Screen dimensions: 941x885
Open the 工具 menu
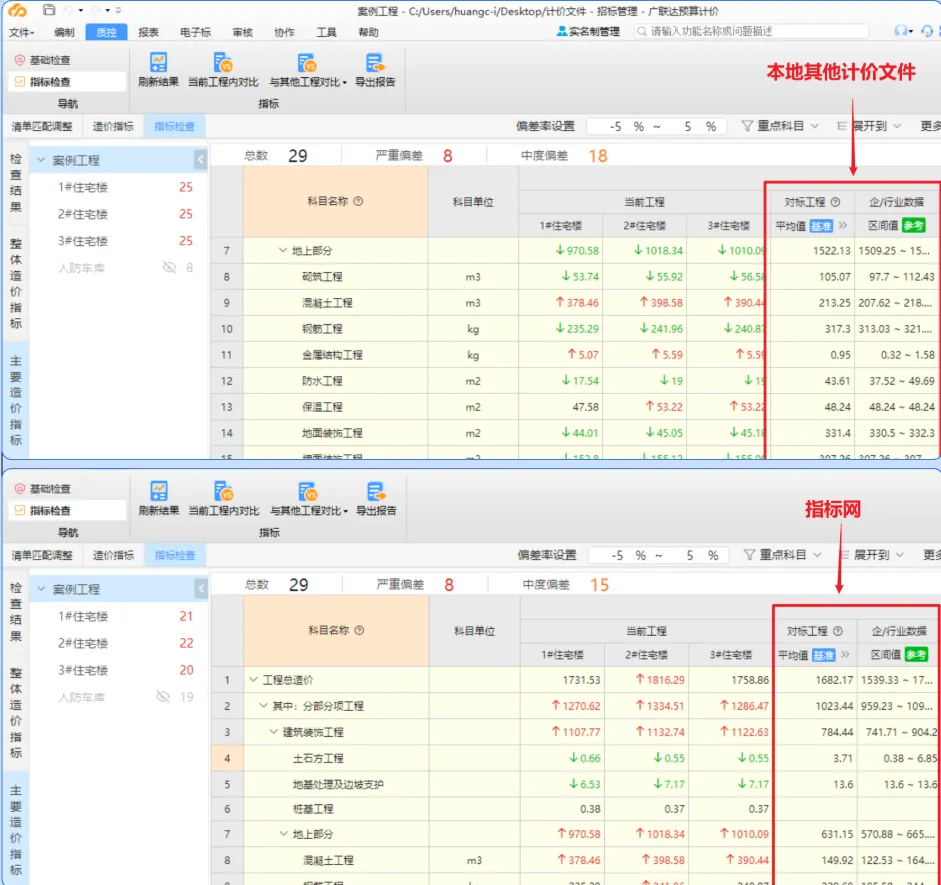point(326,32)
